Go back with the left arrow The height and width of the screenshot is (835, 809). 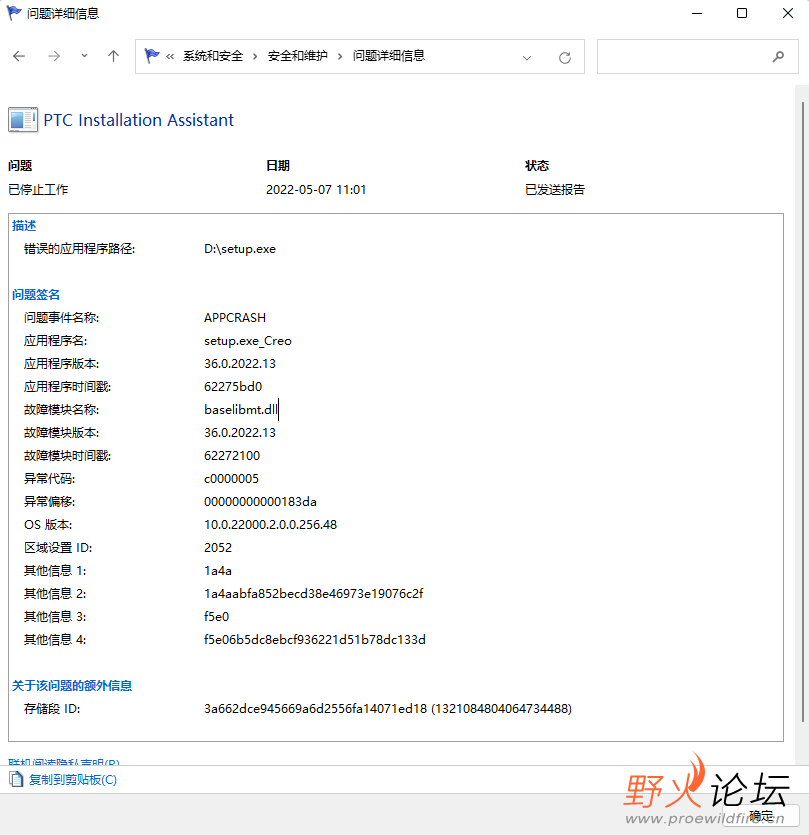coord(19,56)
